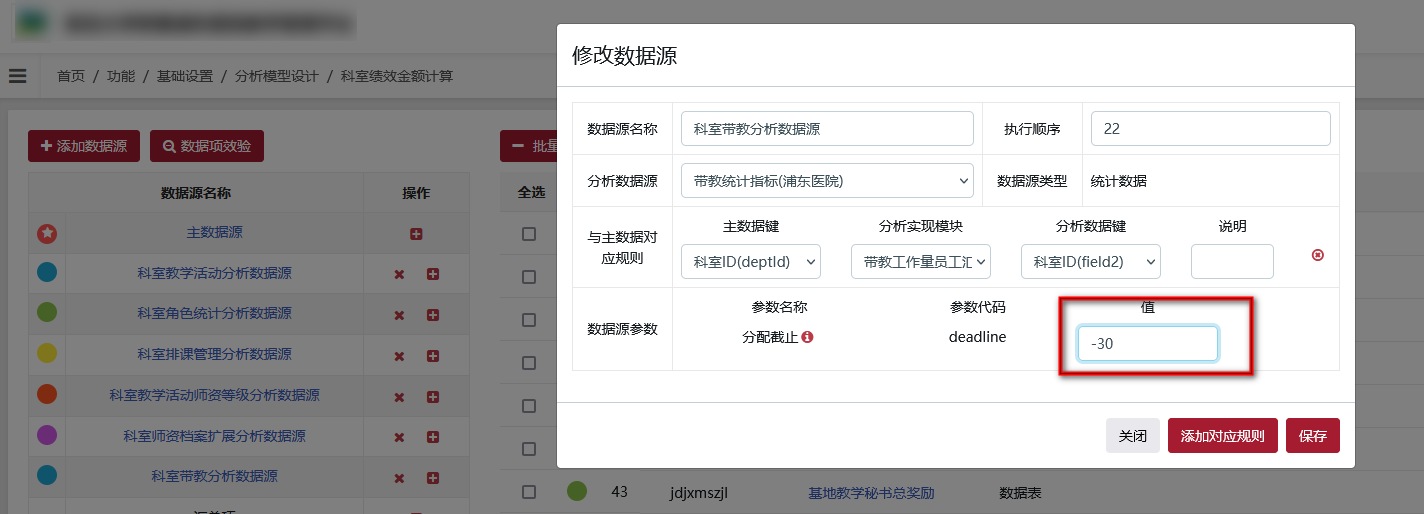Image resolution: width=1424 pixels, height=514 pixels.
Task: Delete 科室教学活动分析数据源 with the red X
Action: [399, 274]
